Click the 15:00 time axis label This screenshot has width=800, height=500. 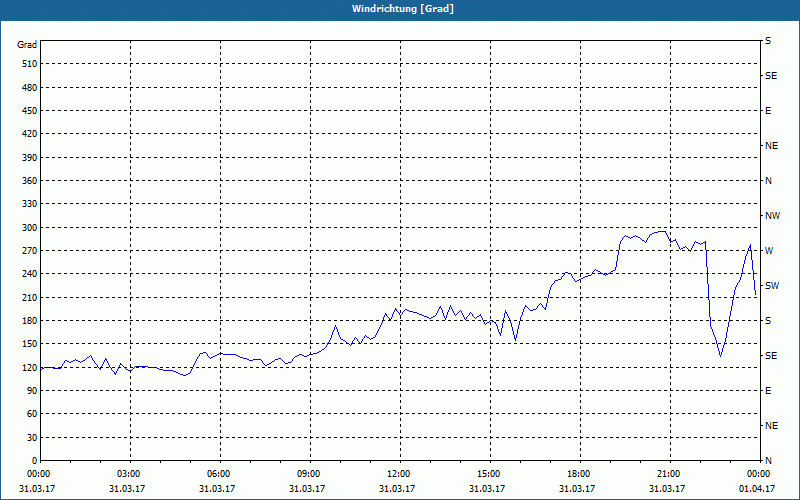tap(490, 474)
